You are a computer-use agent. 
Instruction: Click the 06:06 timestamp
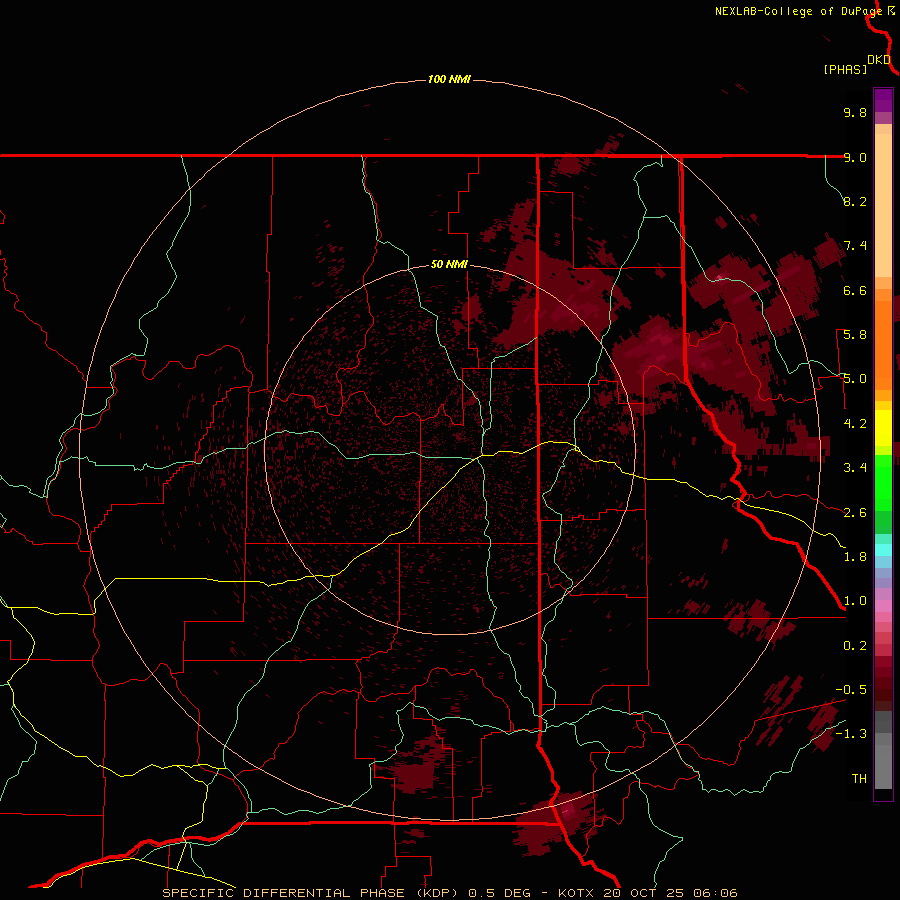pos(715,893)
